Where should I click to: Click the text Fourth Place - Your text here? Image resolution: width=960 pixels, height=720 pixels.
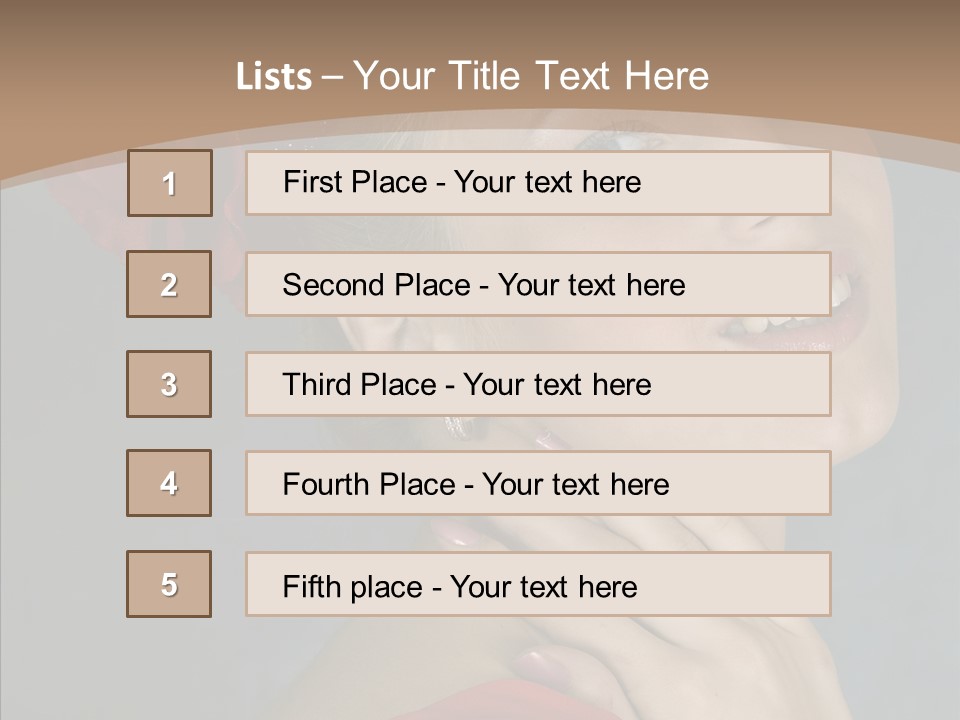476,484
